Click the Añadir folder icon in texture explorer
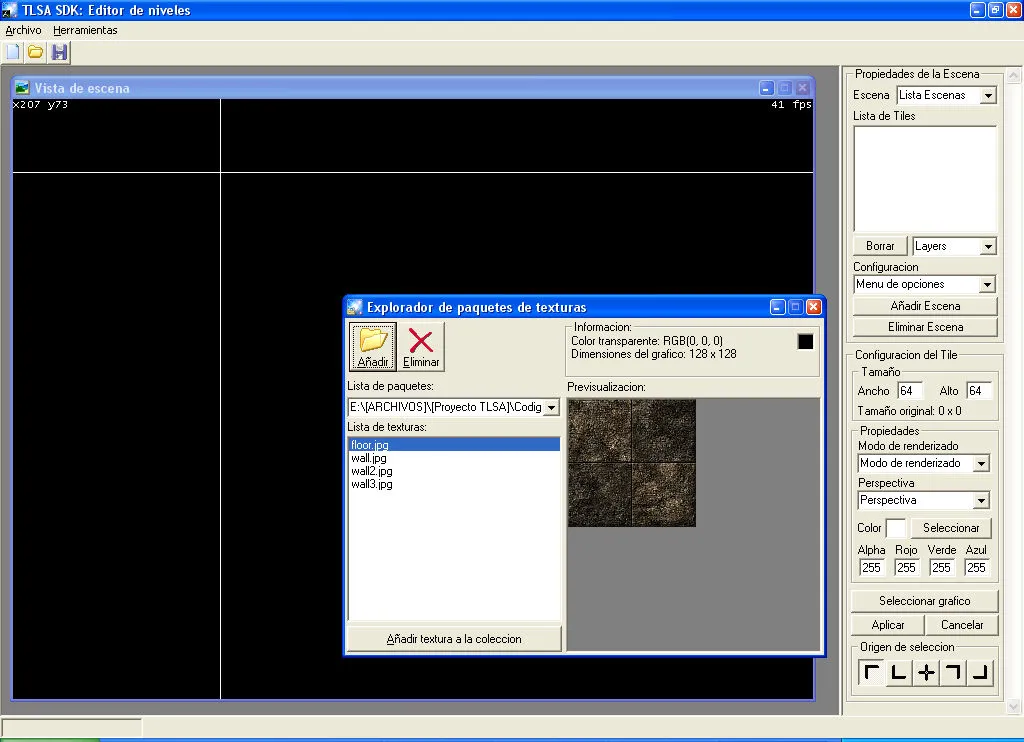1024x742 pixels. pos(373,346)
